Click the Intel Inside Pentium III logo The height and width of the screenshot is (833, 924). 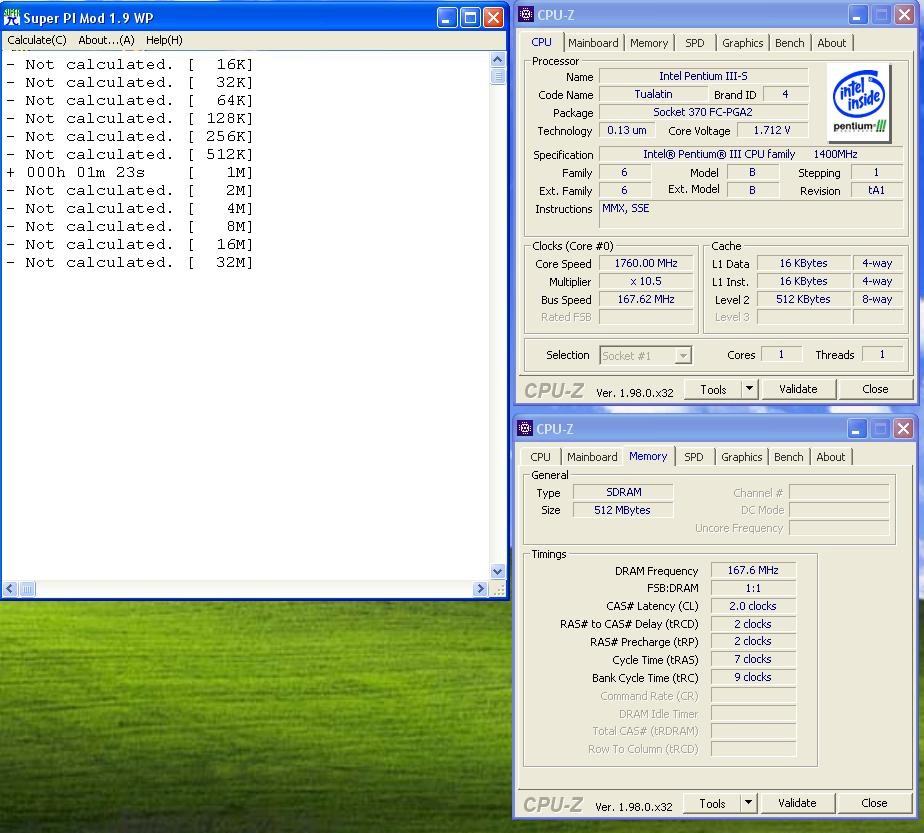point(859,103)
